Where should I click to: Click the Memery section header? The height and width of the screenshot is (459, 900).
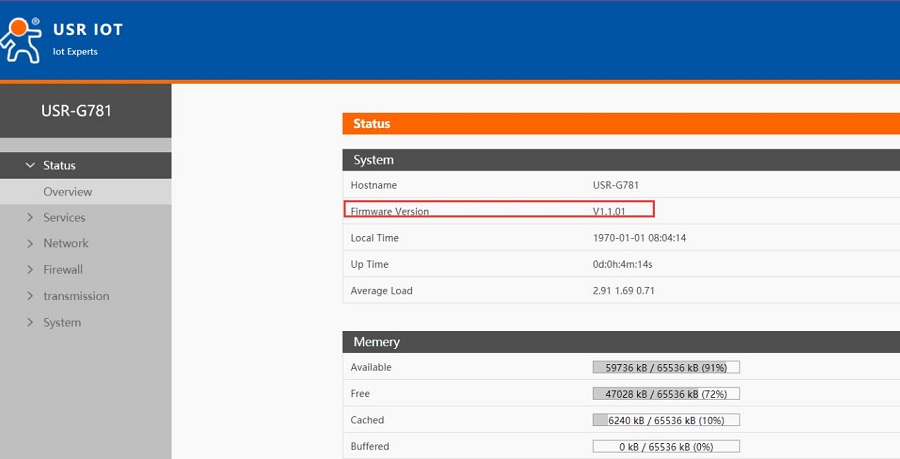(621, 342)
